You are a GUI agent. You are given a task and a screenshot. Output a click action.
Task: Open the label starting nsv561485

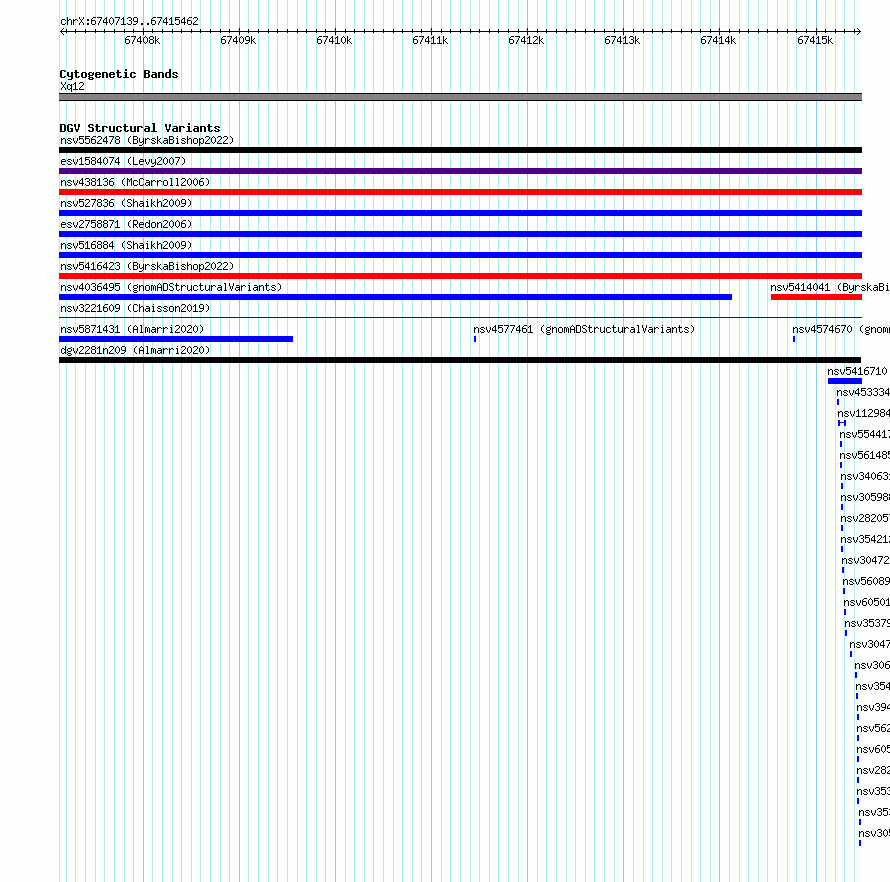coord(864,455)
